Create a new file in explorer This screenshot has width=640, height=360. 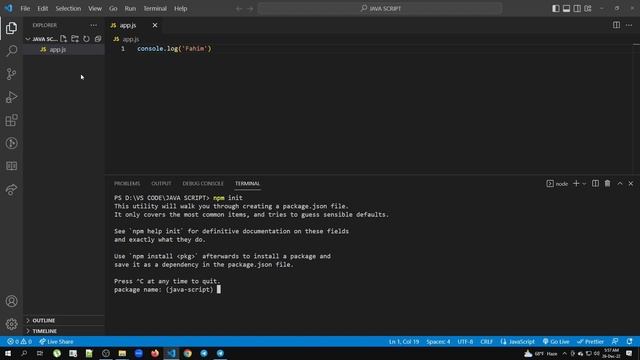coord(63,39)
